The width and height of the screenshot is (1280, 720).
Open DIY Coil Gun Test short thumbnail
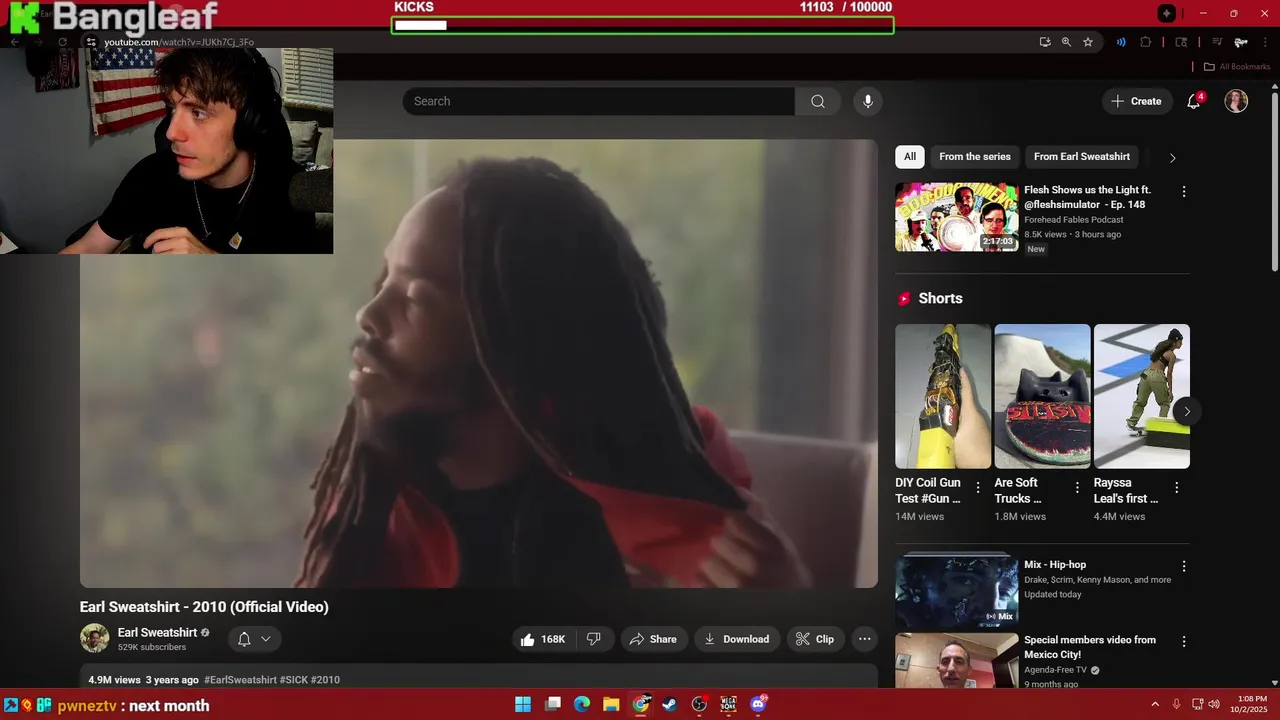point(943,396)
